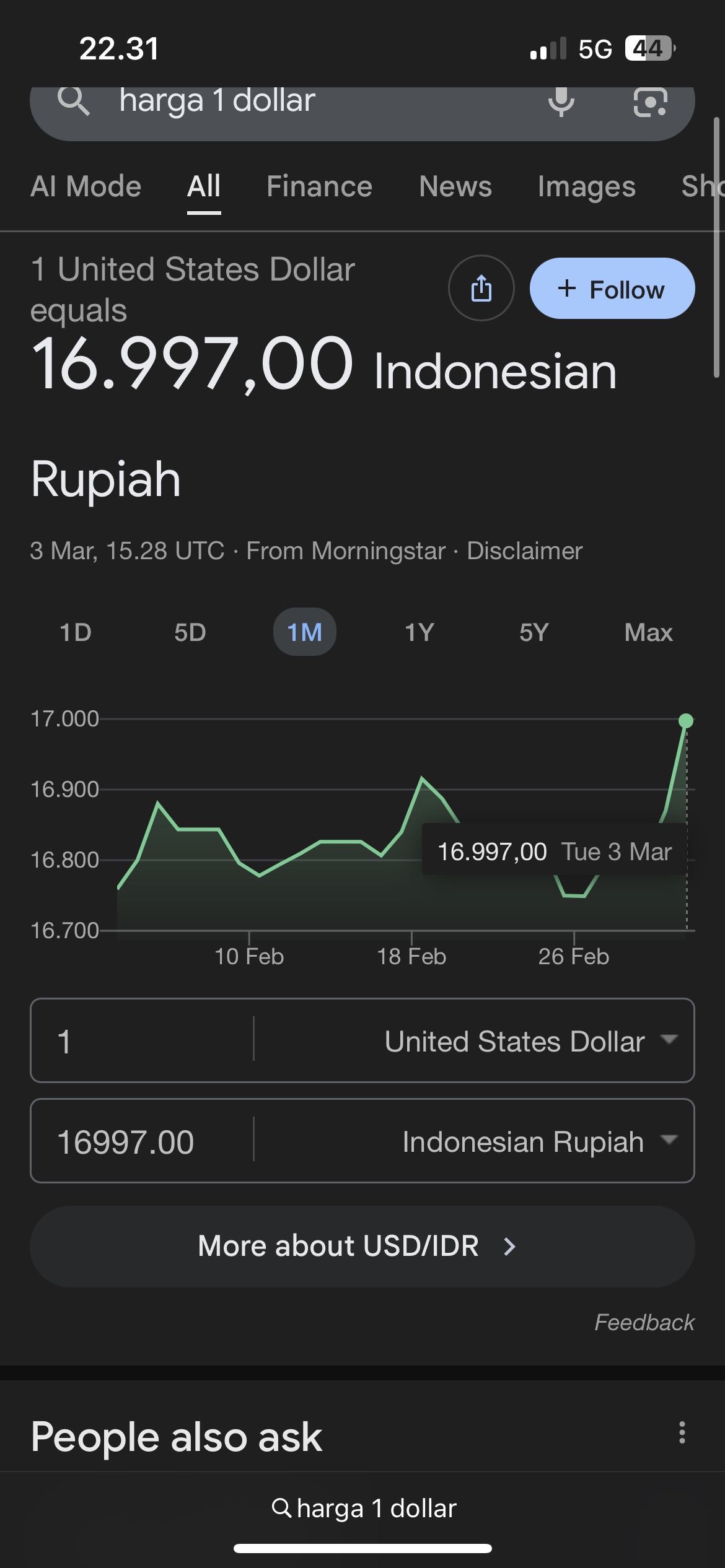The image size is (725, 1568).
Task: Click the Feedback link
Action: 644,1322
